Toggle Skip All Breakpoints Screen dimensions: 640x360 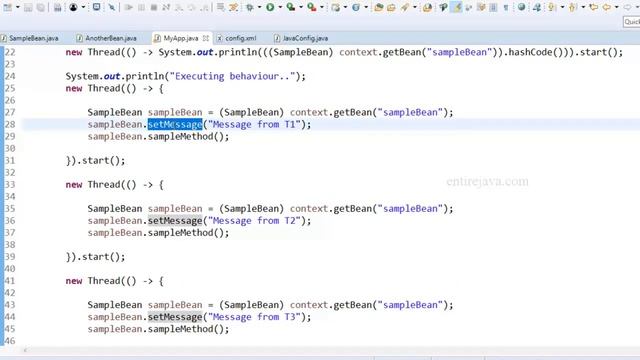[x=111, y=7]
